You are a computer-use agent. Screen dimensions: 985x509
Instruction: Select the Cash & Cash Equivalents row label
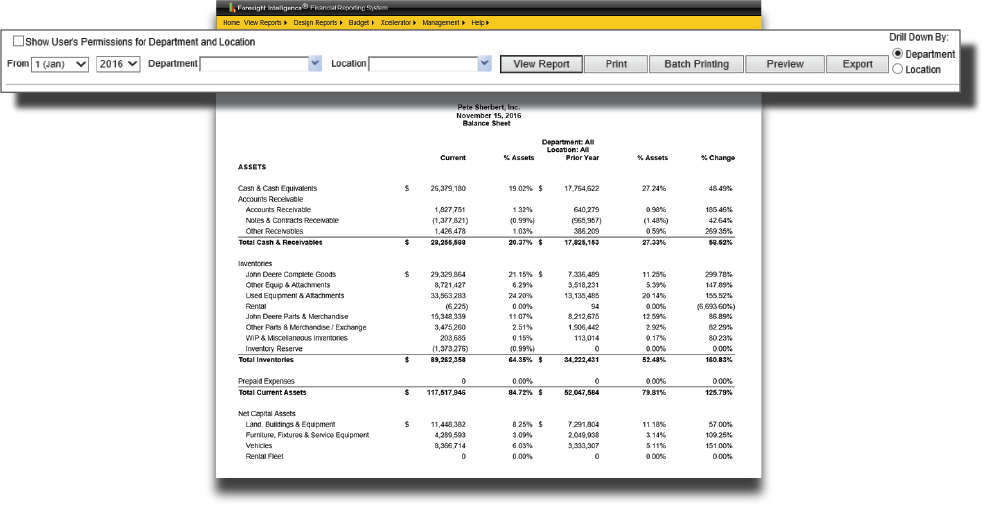[277, 189]
